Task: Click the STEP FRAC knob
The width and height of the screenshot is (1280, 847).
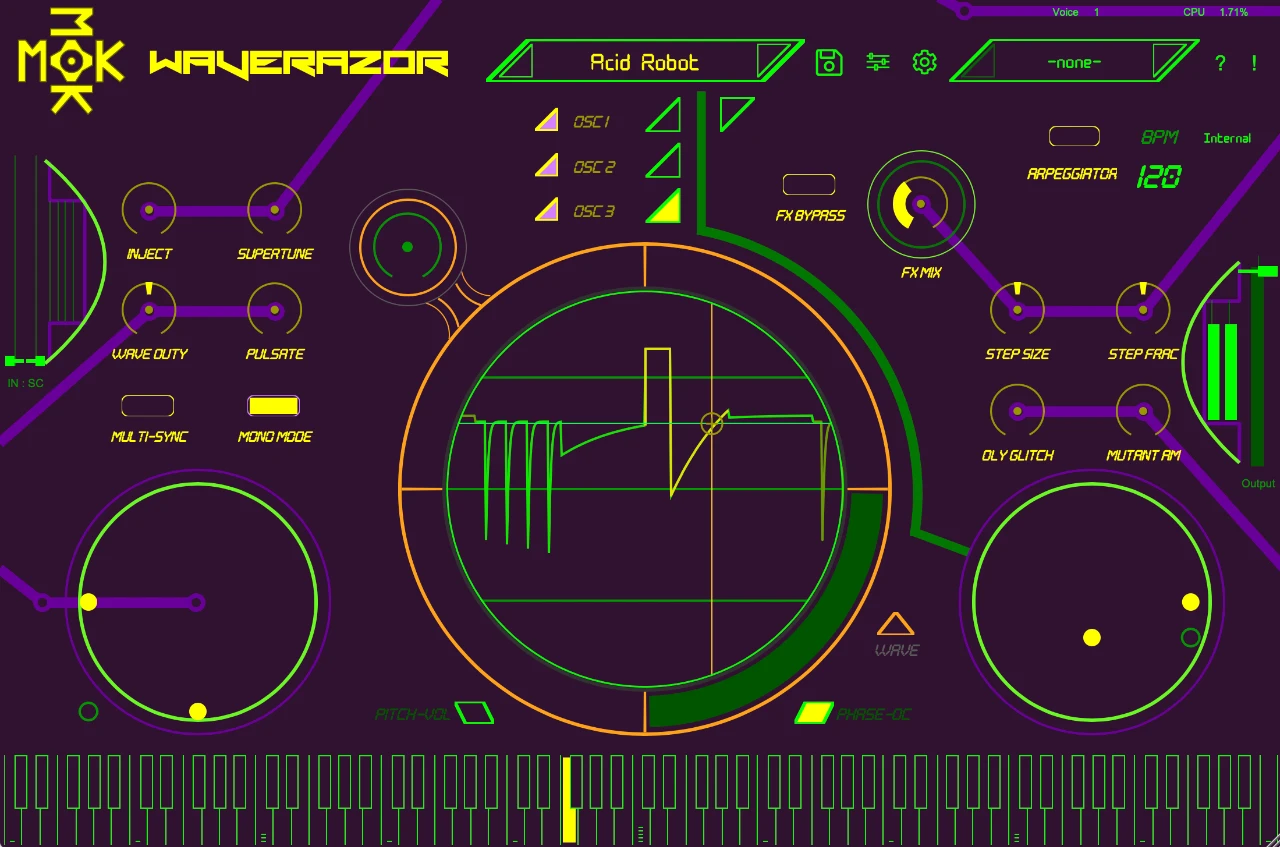Action: (1143, 311)
